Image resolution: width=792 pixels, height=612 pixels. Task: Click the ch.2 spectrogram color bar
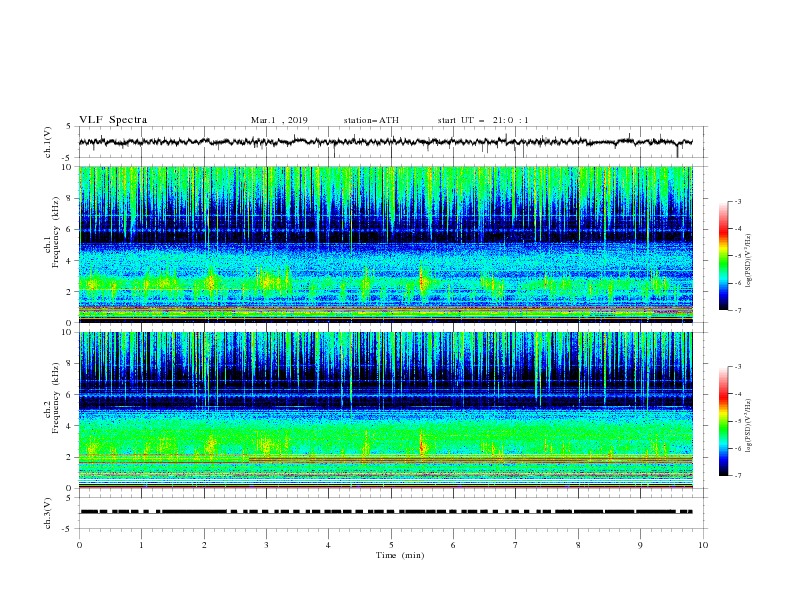click(x=723, y=421)
